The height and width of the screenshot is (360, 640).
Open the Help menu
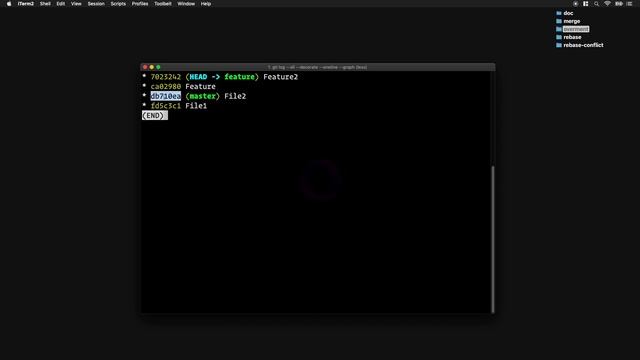(x=206, y=4)
